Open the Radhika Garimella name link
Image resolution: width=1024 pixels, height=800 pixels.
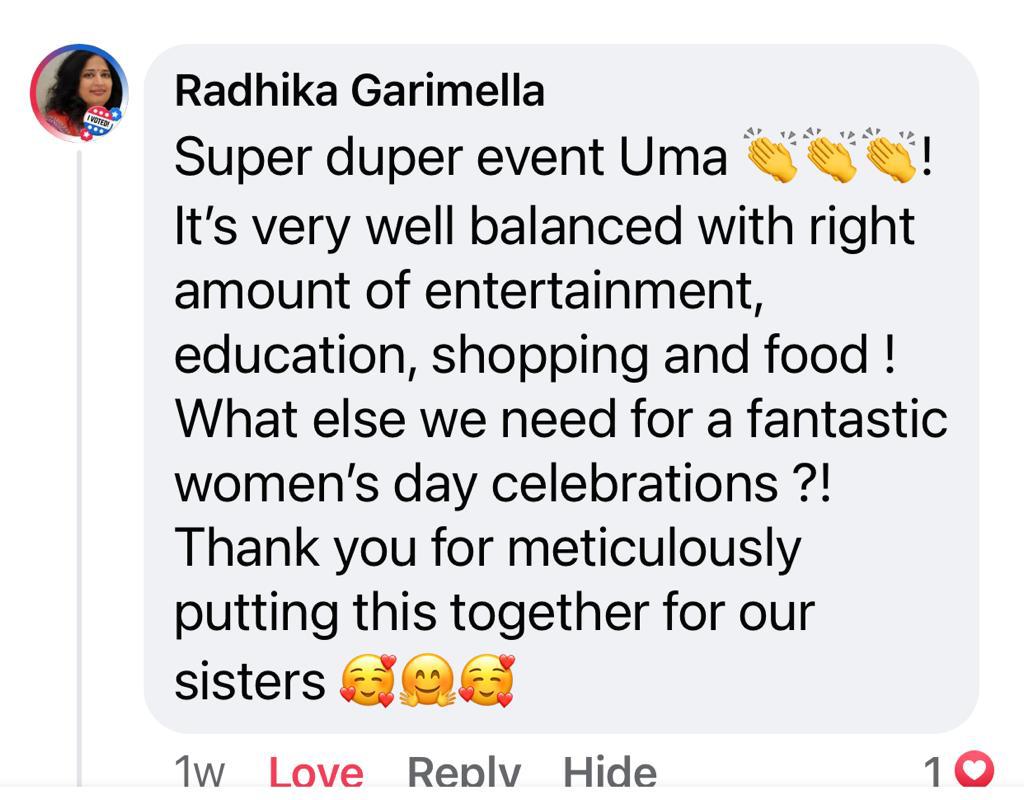pos(359,91)
